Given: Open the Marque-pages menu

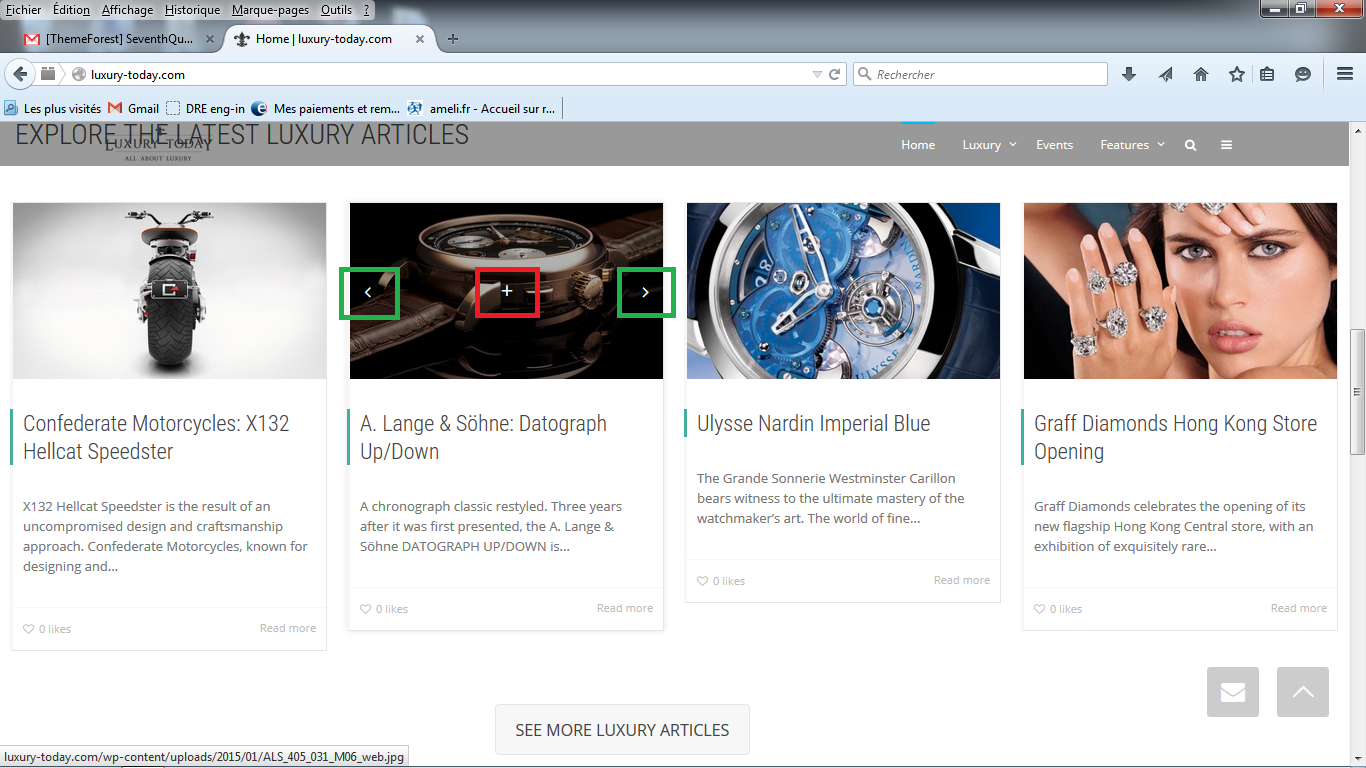Looking at the screenshot, I should (x=270, y=10).
